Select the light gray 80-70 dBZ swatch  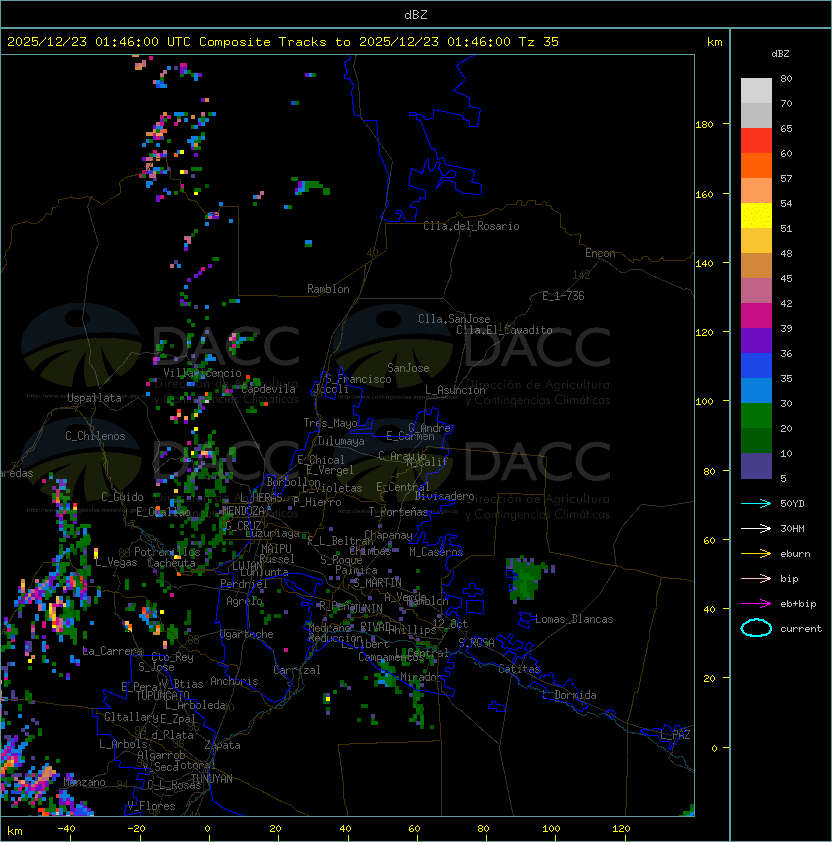click(756, 90)
